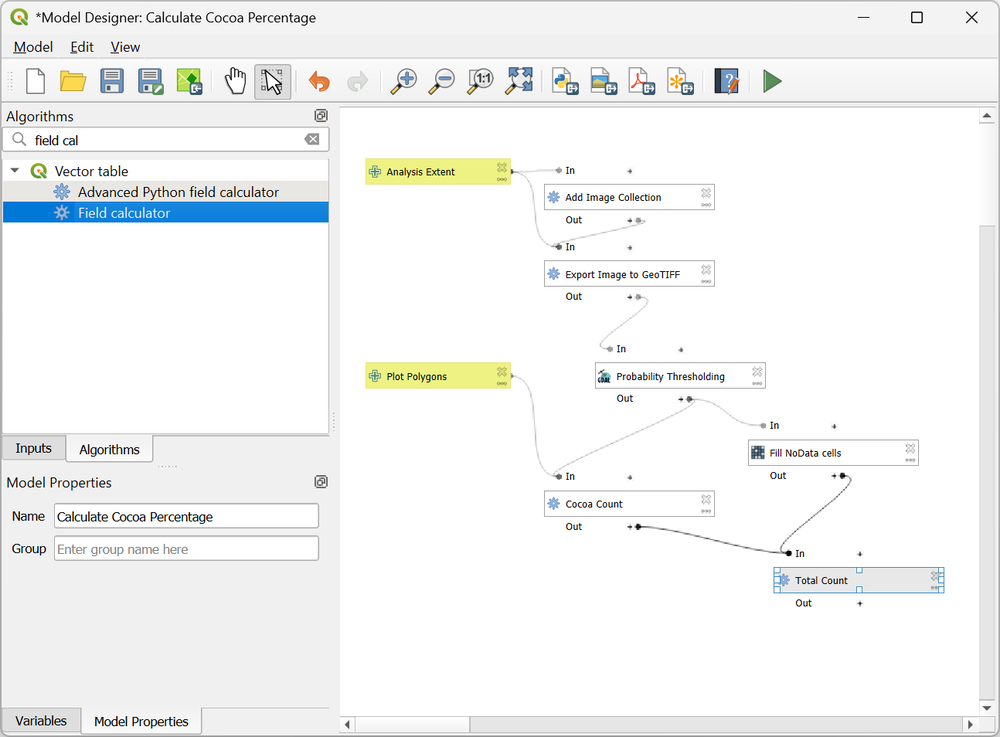Export the model as a Python script
This screenshot has height=737, width=1000.
coord(565,82)
